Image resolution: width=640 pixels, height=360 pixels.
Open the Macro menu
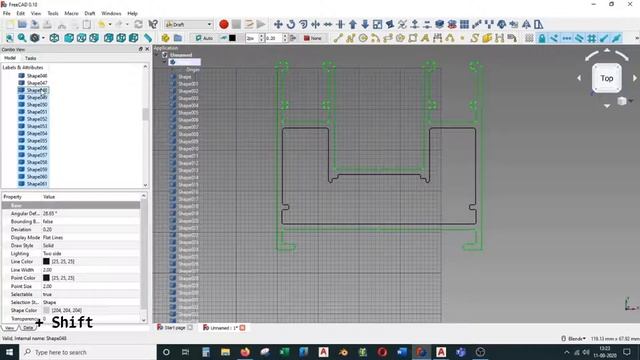click(x=71, y=13)
